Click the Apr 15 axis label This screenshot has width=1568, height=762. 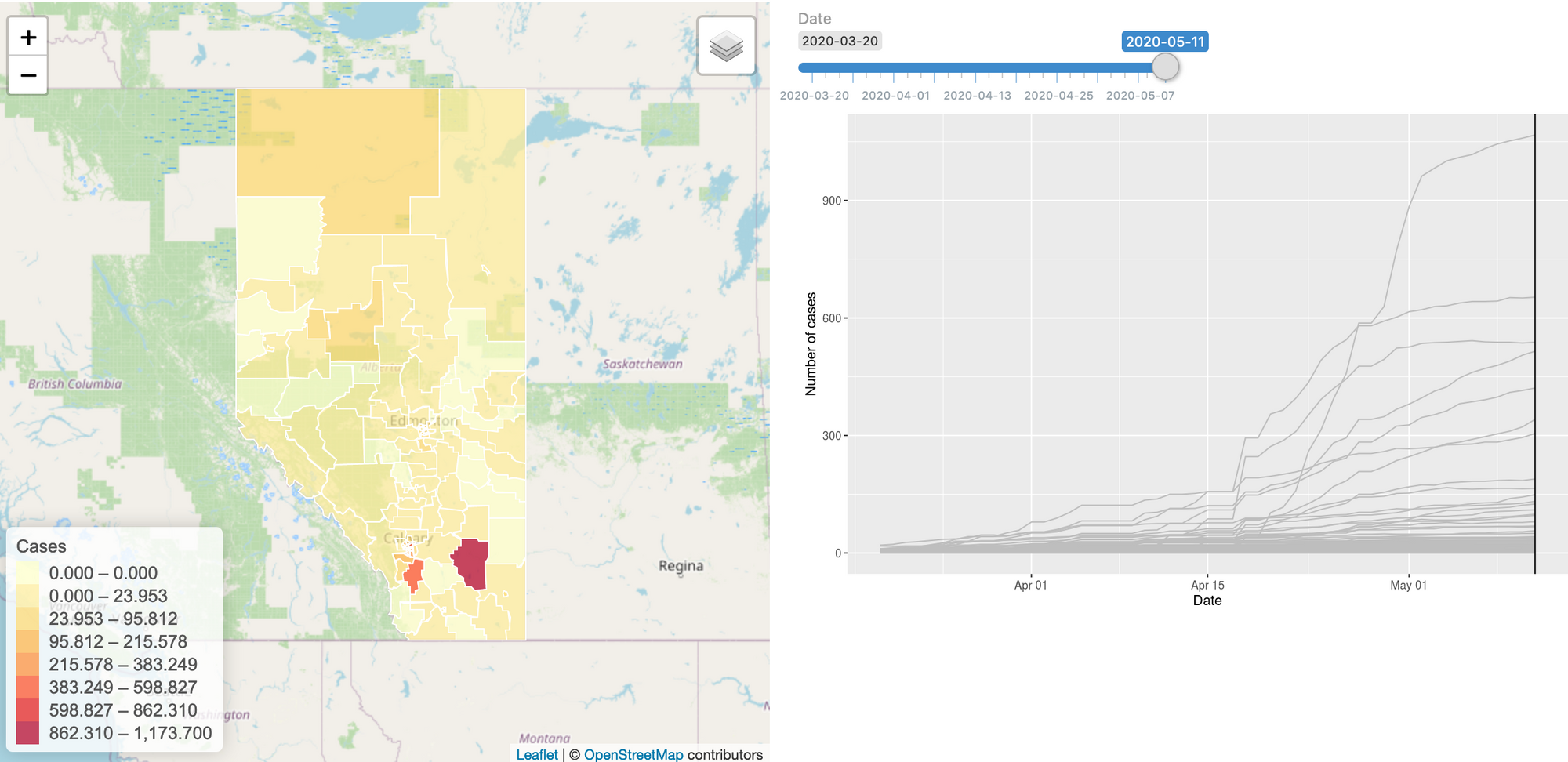point(1207,585)
